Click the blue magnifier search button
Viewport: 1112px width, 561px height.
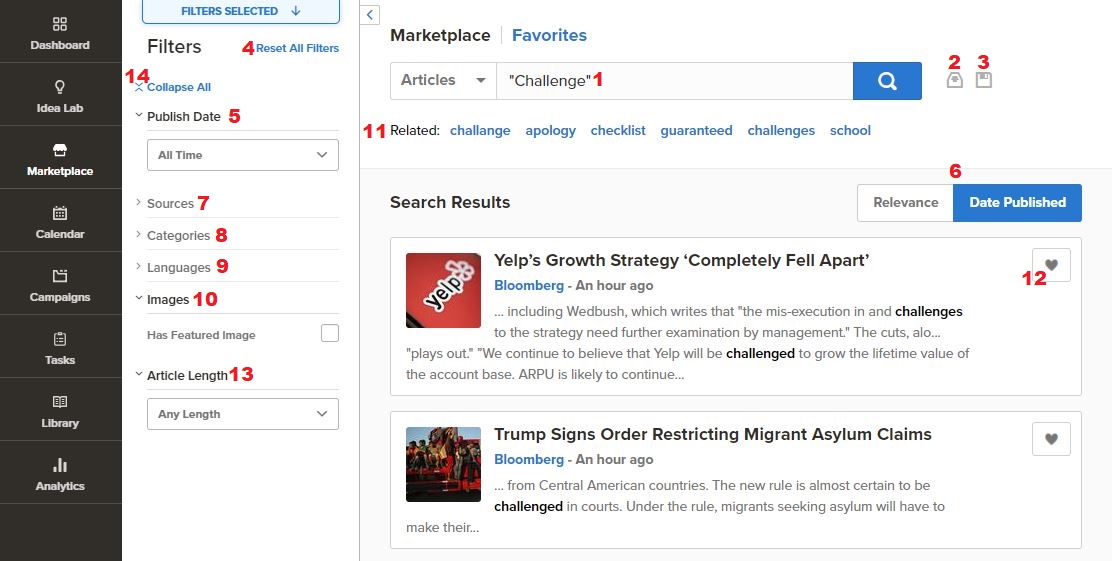coord(887,81)
